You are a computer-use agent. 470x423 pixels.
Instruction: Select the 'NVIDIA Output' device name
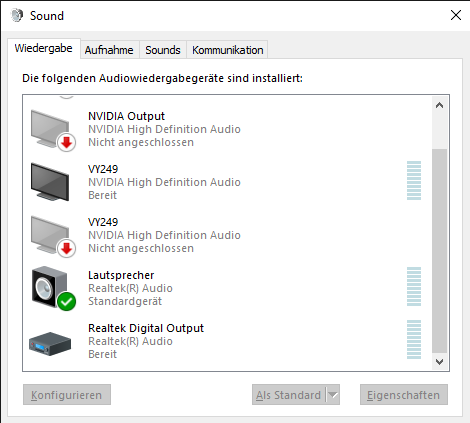pyautogui.click(x=126, y=116)
